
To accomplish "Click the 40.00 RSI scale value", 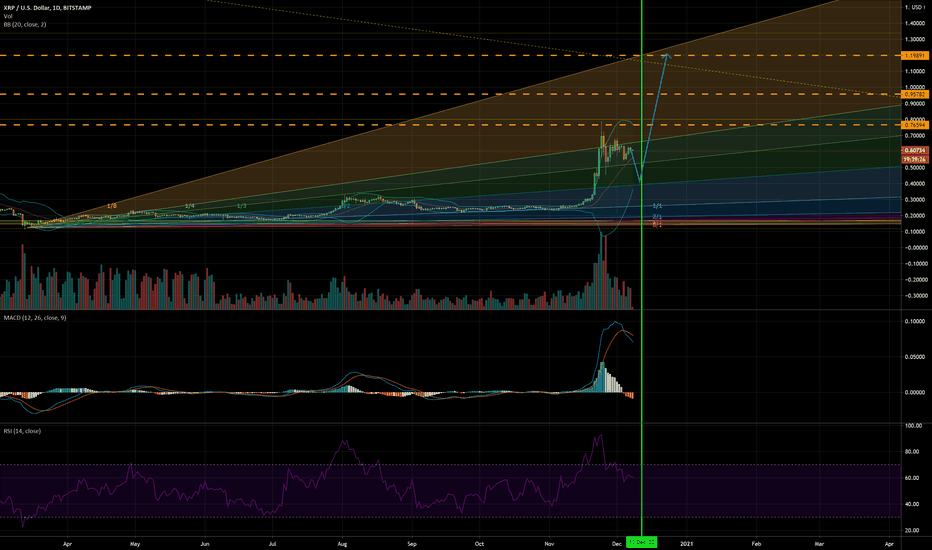I will pyautogui.click(x=914, y=504).
